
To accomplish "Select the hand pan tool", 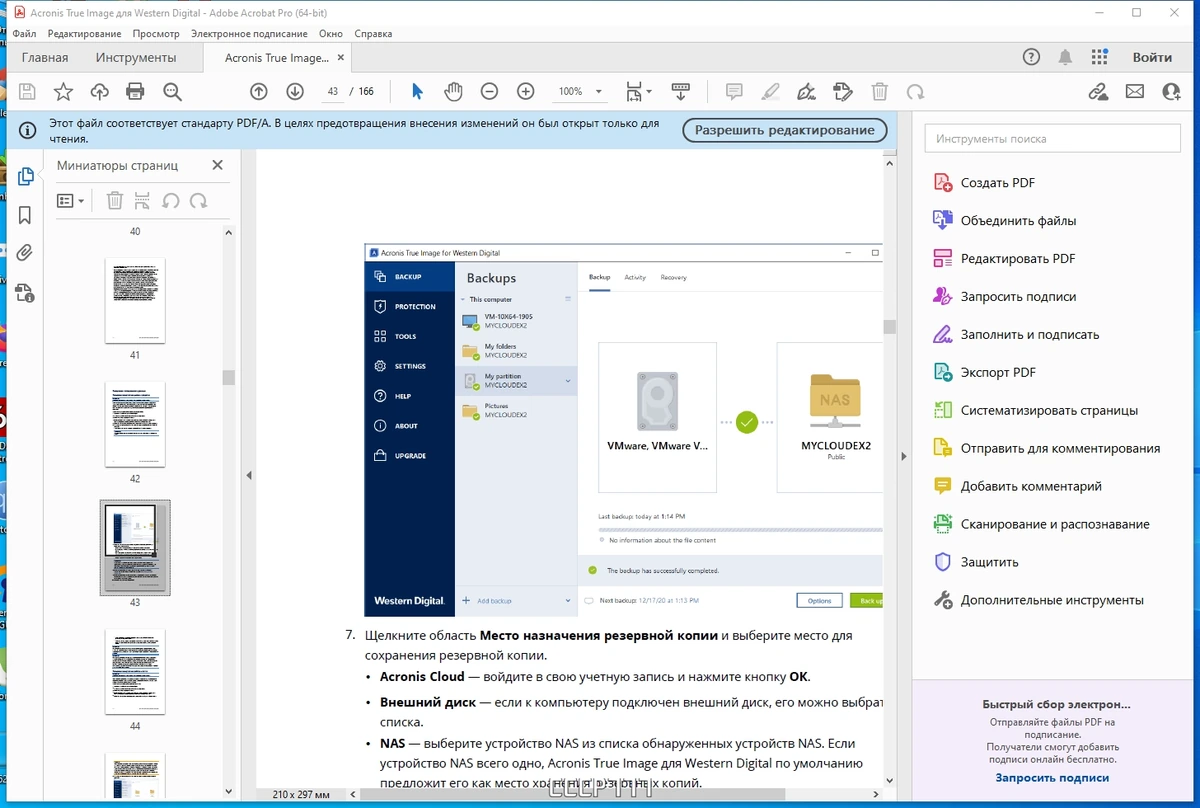I will [453, 92].
